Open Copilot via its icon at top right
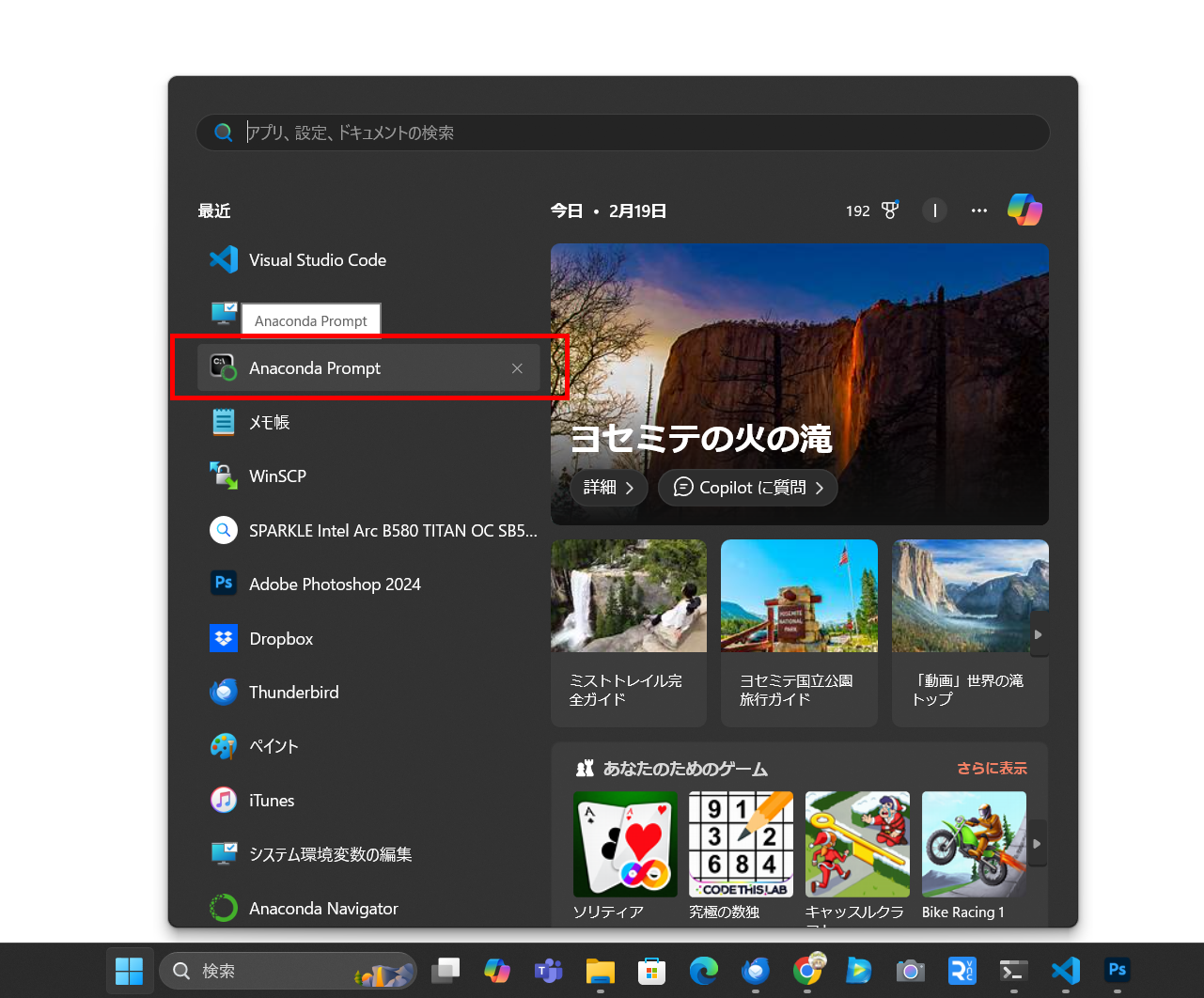The image size is (1204, 998). (x=1024, y=210)
